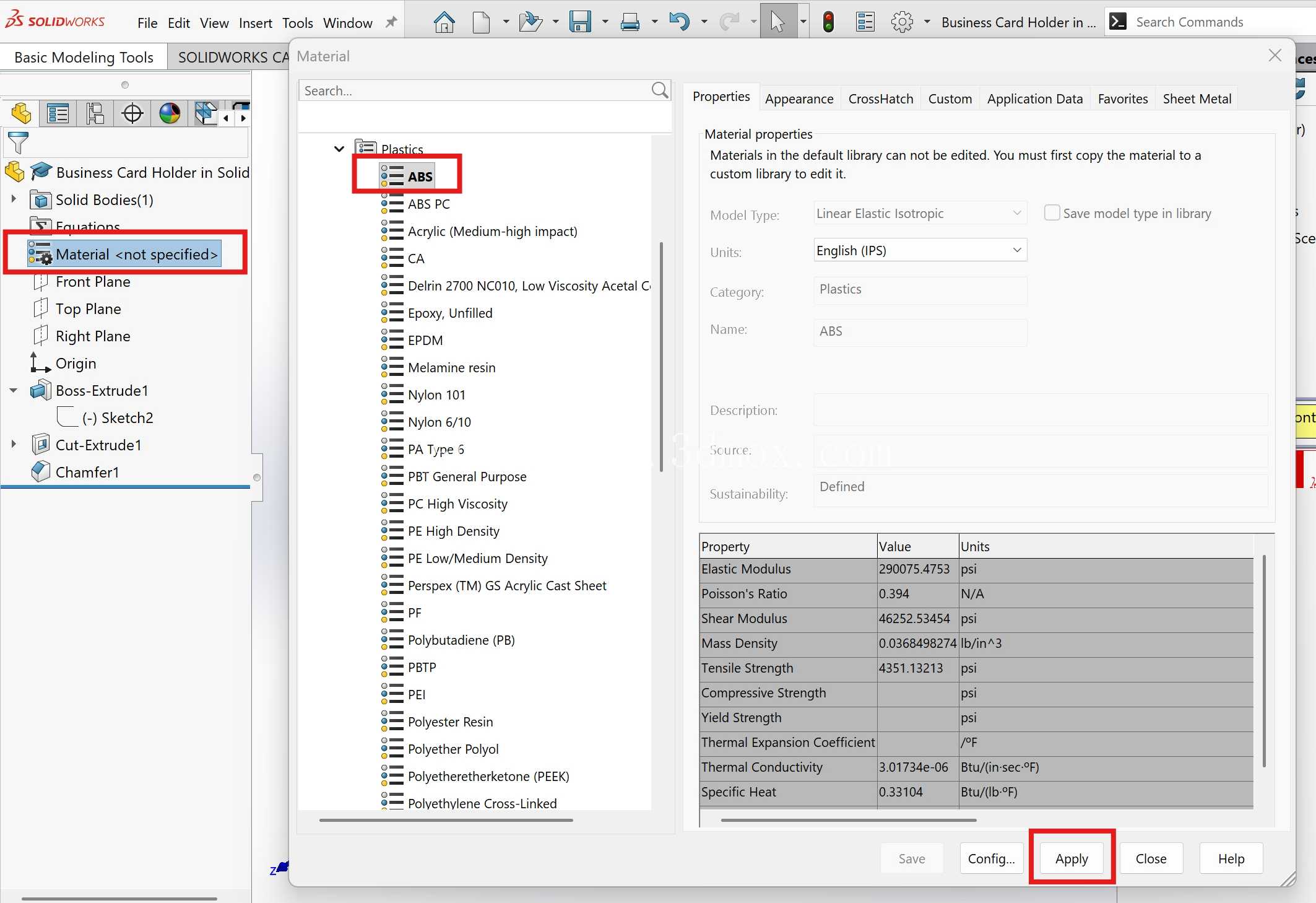Expand the Cut-Extrude1 feature

point(13,445)
